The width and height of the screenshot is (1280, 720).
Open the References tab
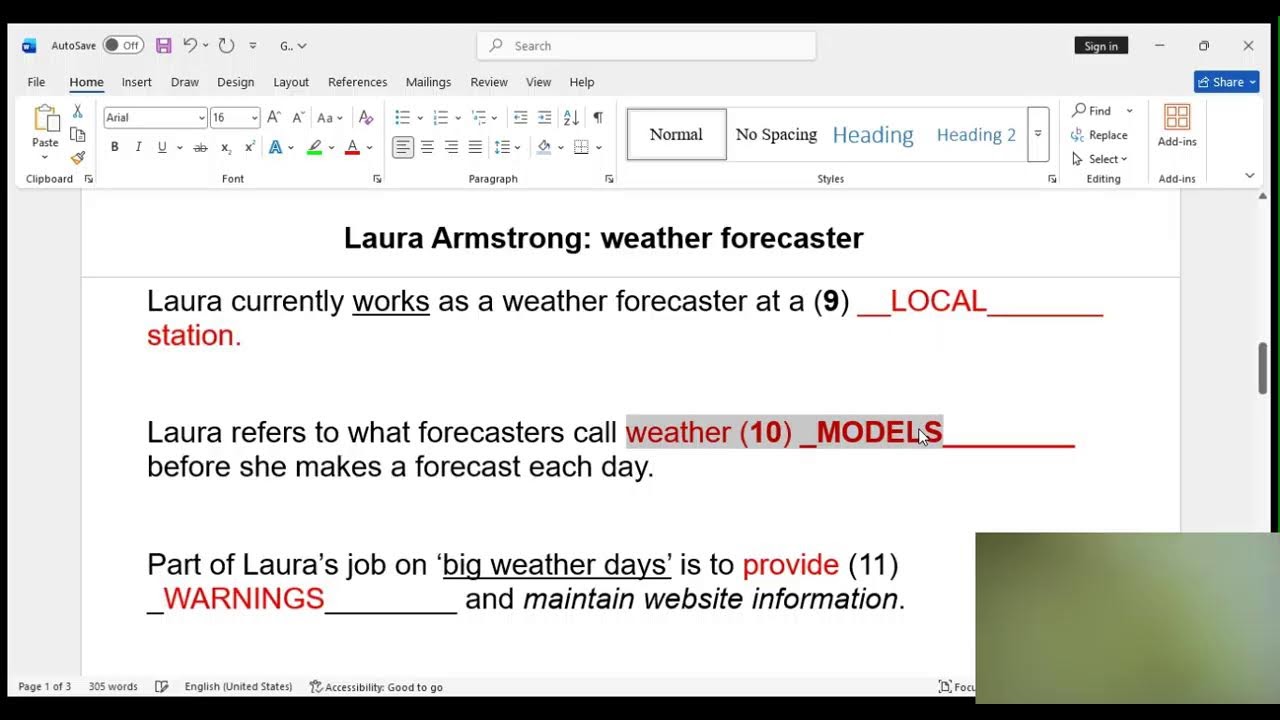click(x=357, y=82)
